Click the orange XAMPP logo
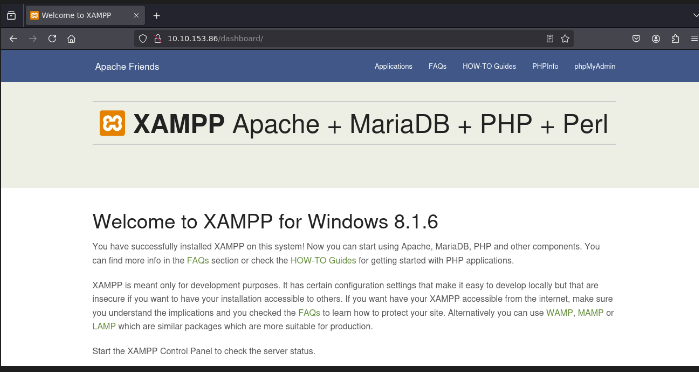The height and width of the screenshot is (372, 699). tap(112, 123)
